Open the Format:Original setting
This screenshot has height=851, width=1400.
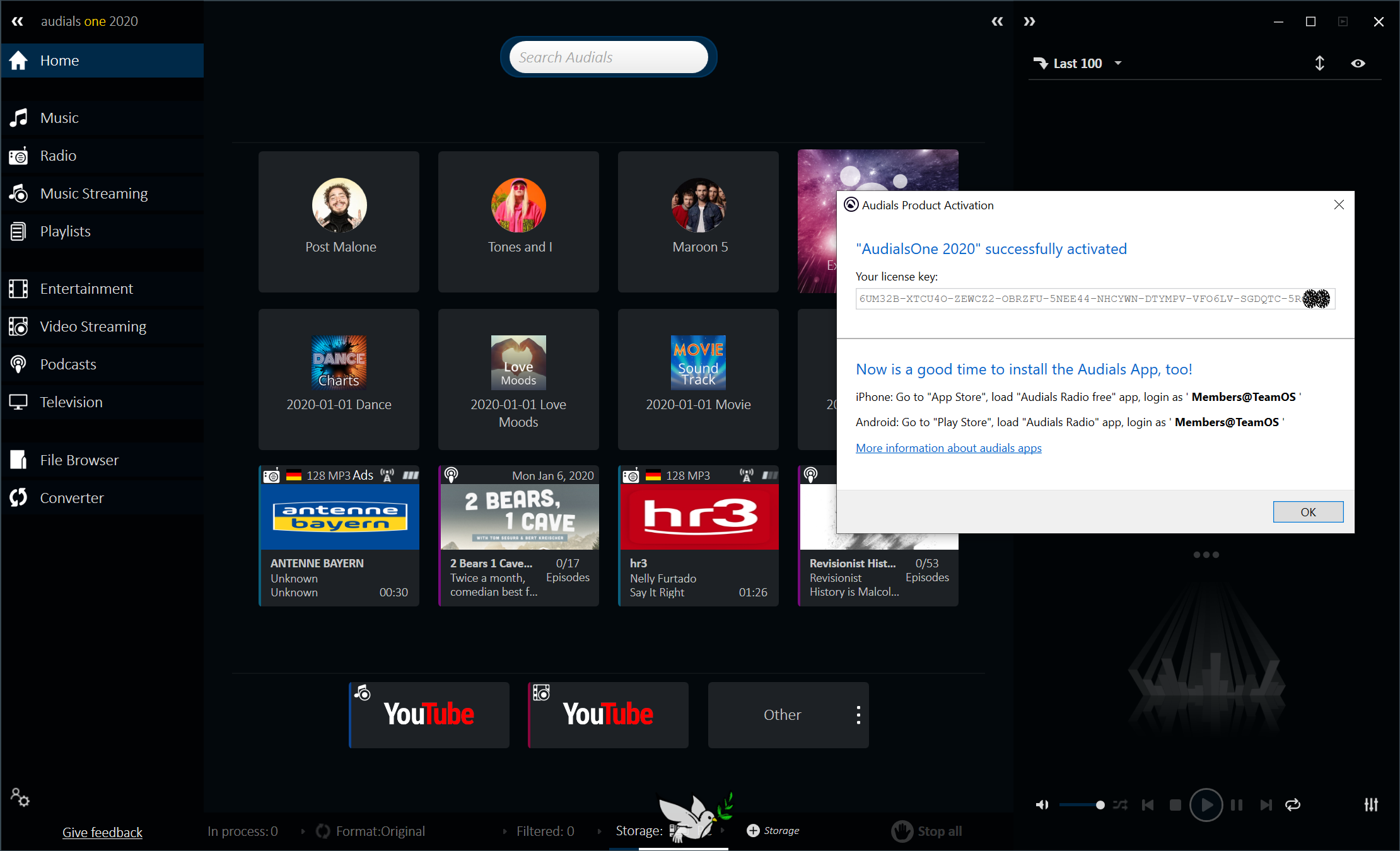380,831
